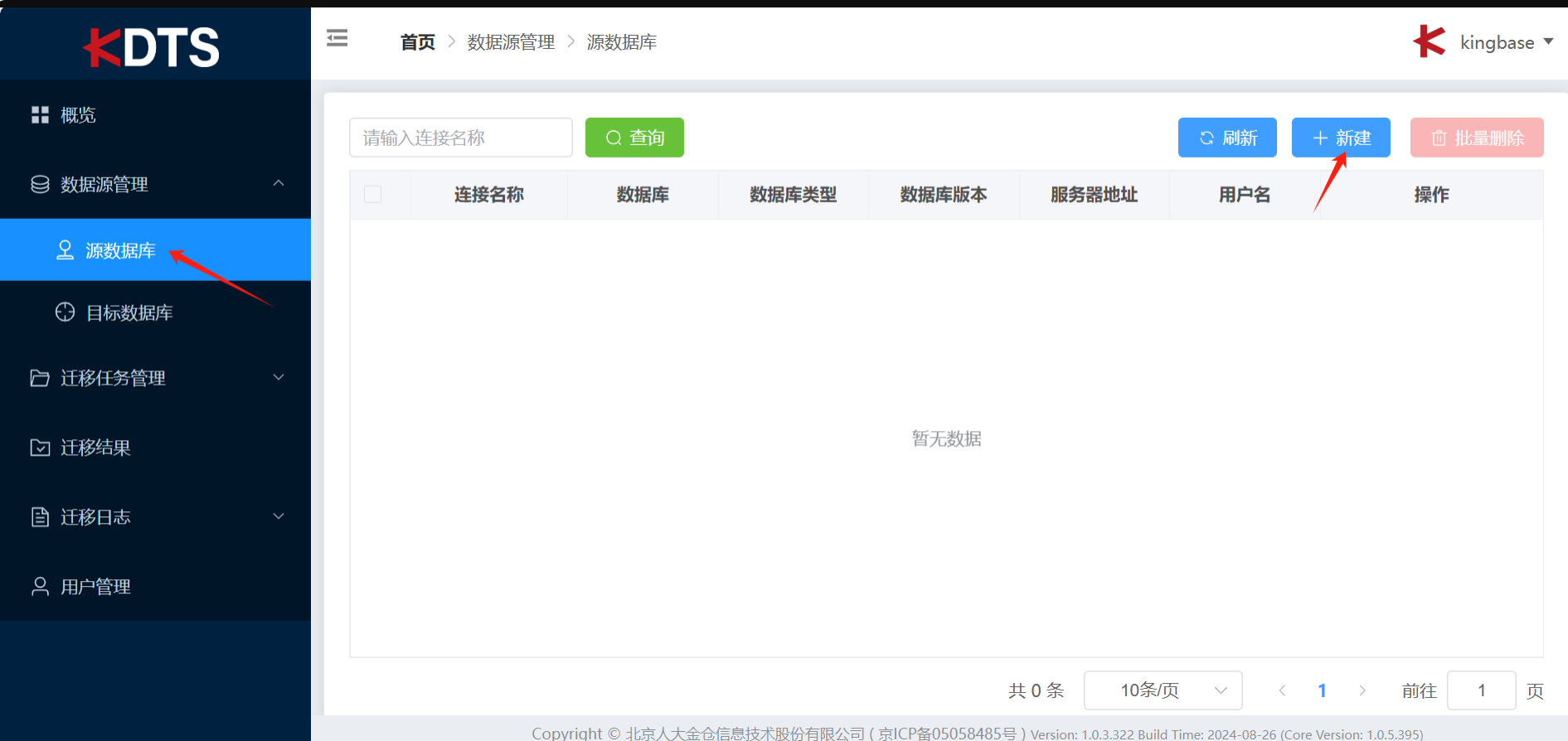Toggle the select-all checkbox in table header

[373, 194]
